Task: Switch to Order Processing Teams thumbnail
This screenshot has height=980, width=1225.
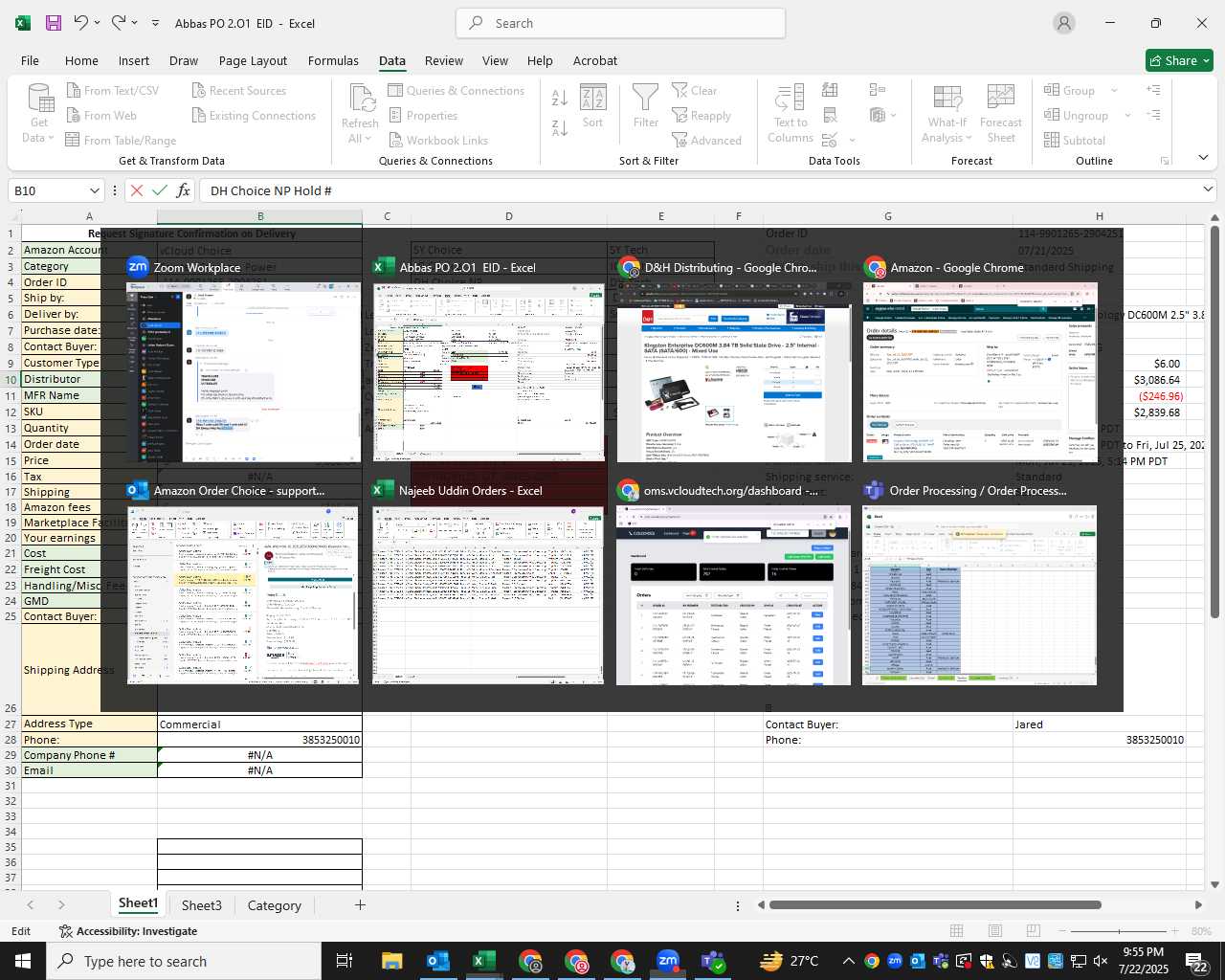Action: [x=979, y=583]
